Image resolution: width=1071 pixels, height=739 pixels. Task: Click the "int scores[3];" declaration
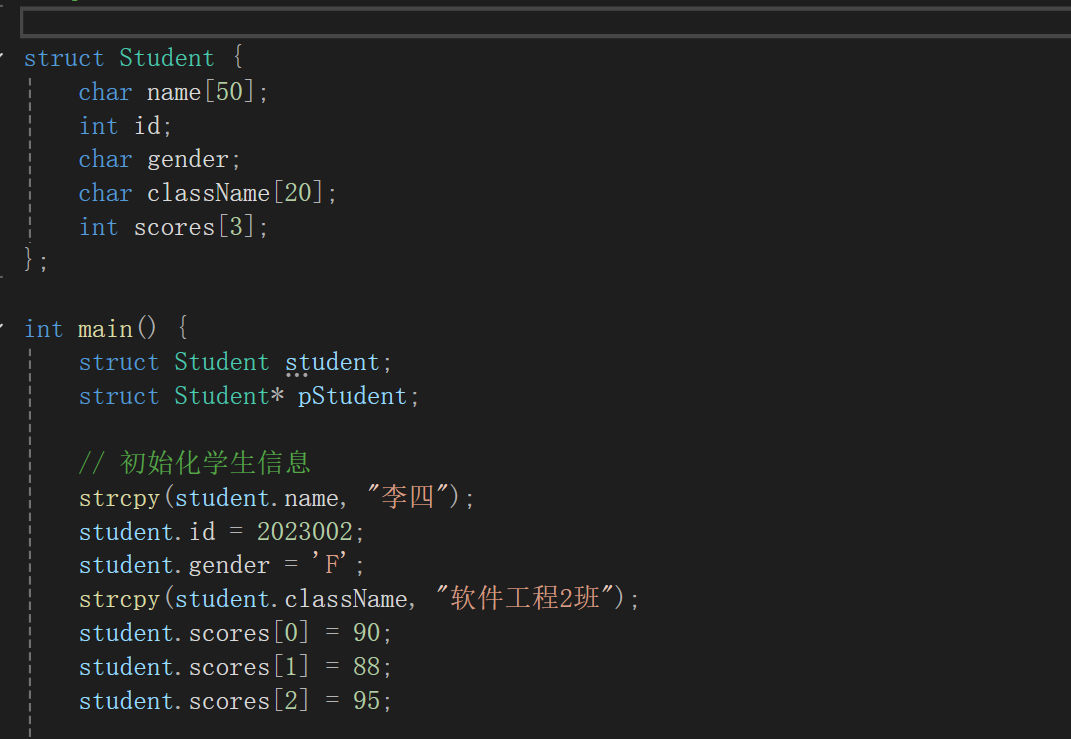[x=173, y=227]
